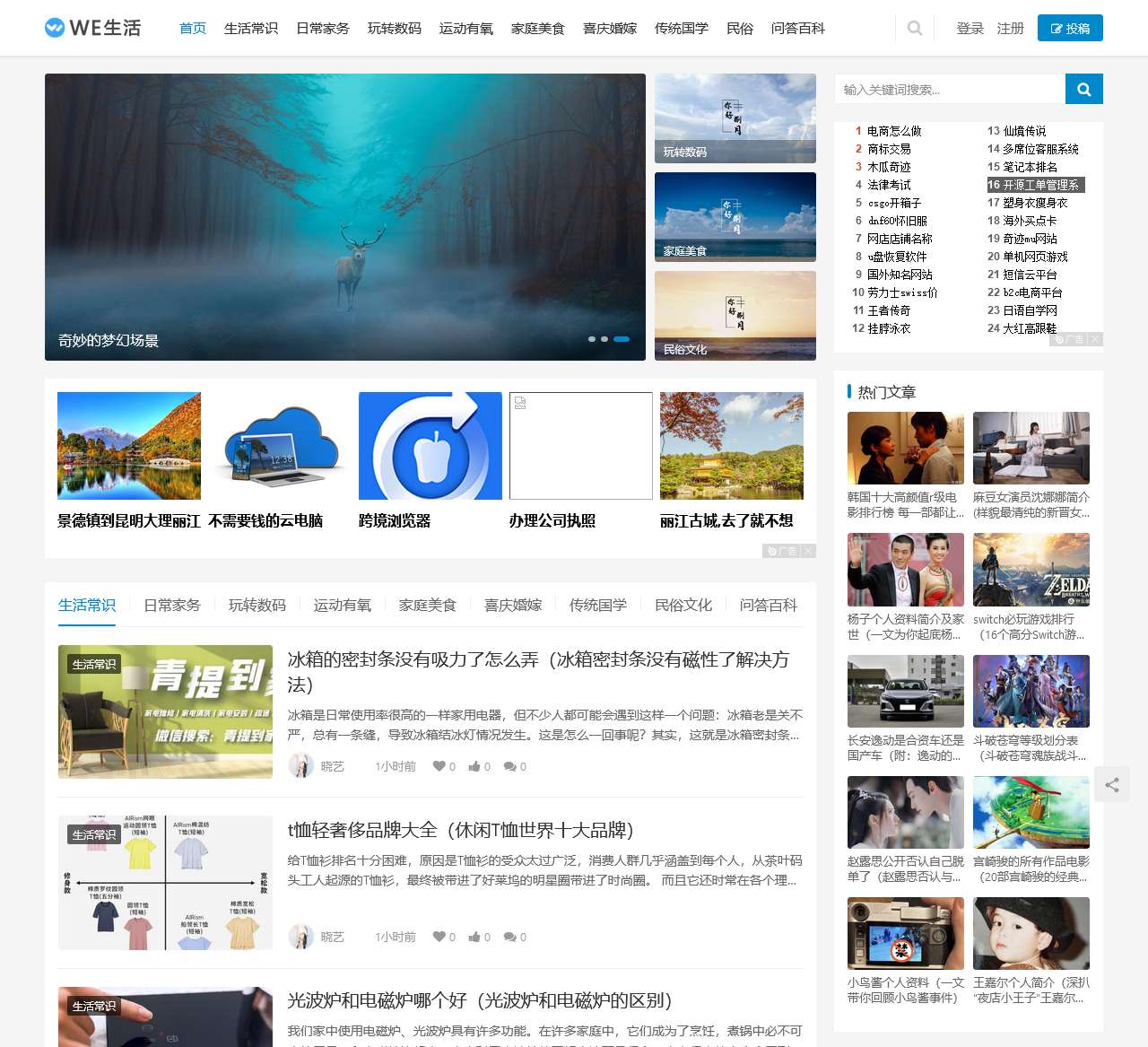
Task: Click the comments icon on t恤轻奢侈品牌 article
Action: (x=509, y=937)
